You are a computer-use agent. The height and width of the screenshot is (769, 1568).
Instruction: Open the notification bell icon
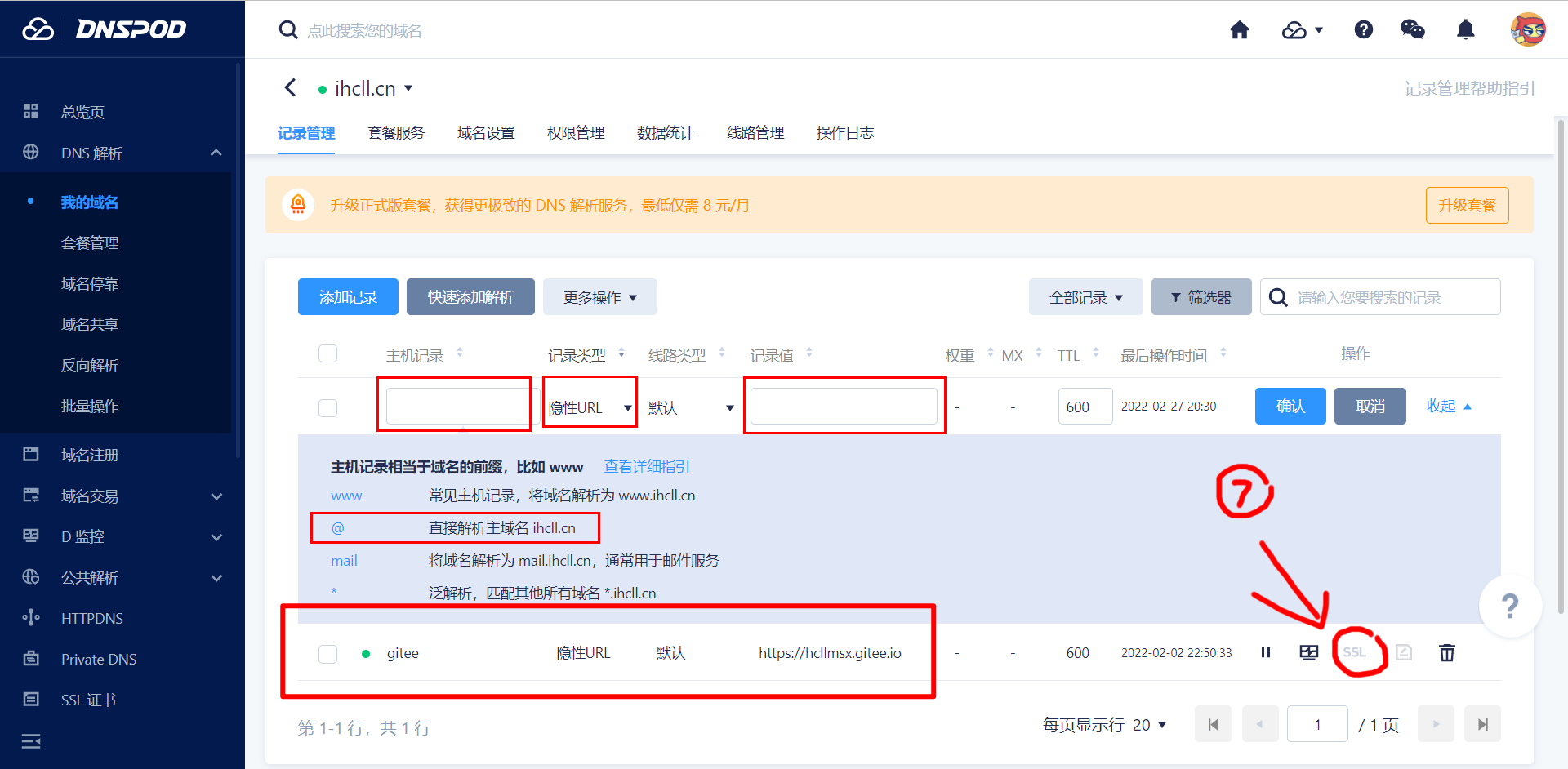(x=1466, y=29)
